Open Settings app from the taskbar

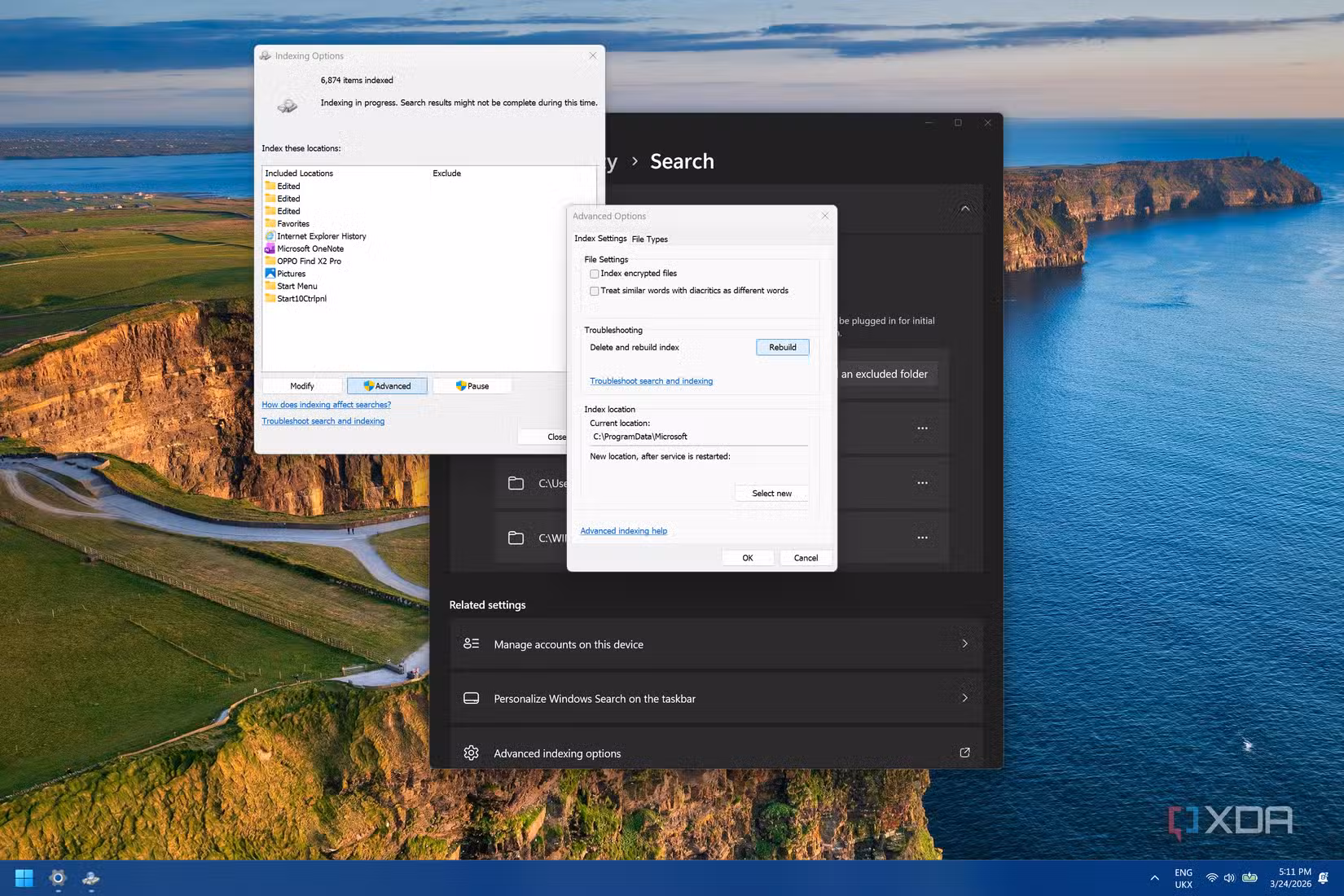click(58, 878)
